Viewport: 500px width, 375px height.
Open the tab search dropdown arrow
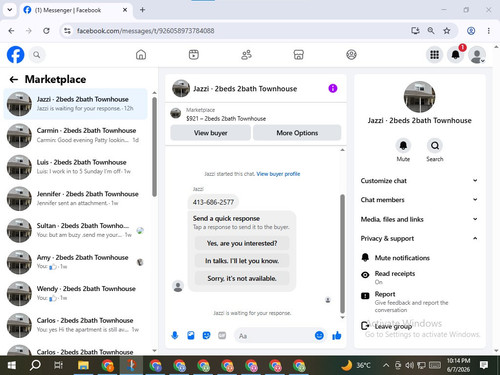click(x=10, y=10)
